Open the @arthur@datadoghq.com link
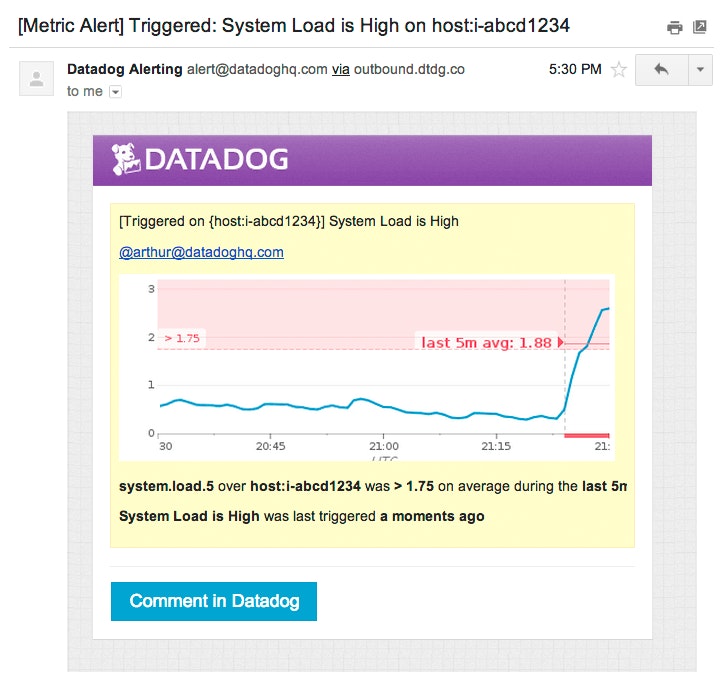The width and height of the screenshot is (725, 690). coord(201,252)
